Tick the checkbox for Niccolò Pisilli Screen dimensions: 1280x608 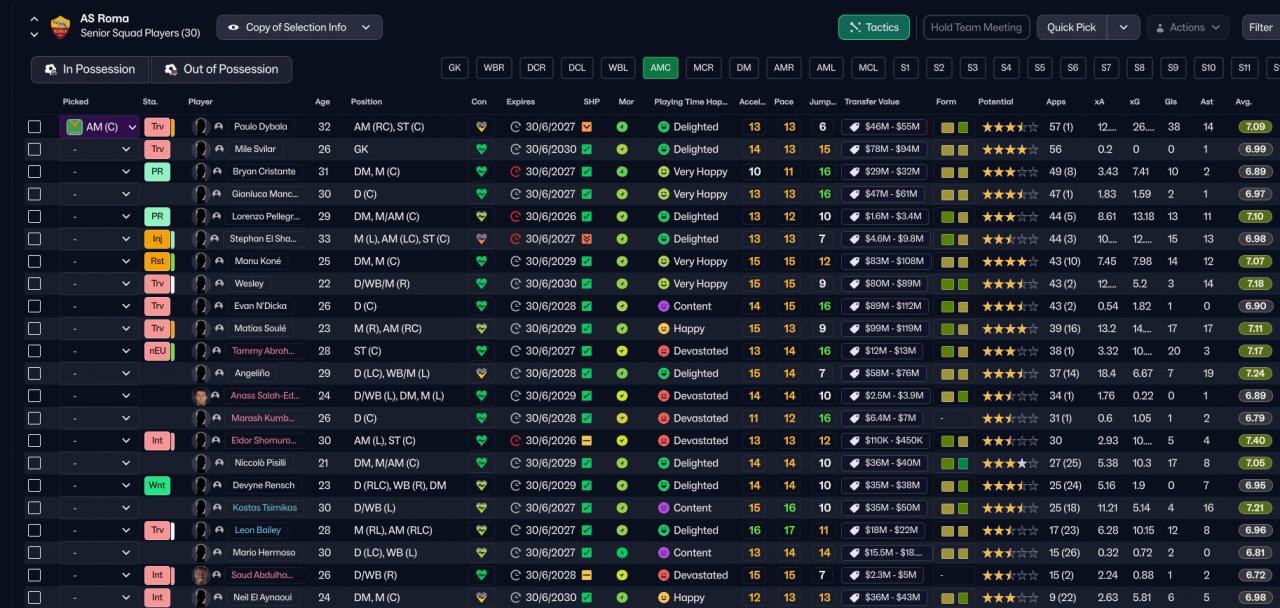pyautogui.click(x=35, y=463)
